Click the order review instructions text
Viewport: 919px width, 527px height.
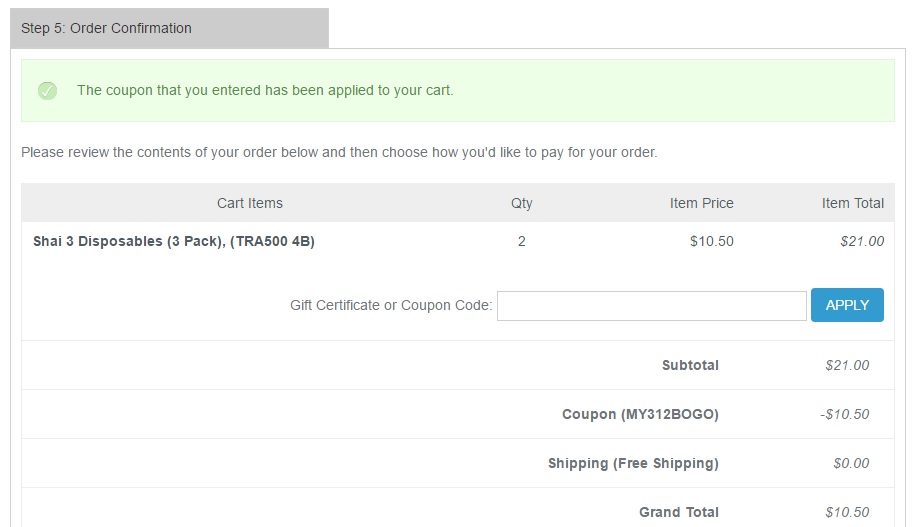tap(339, 153)
